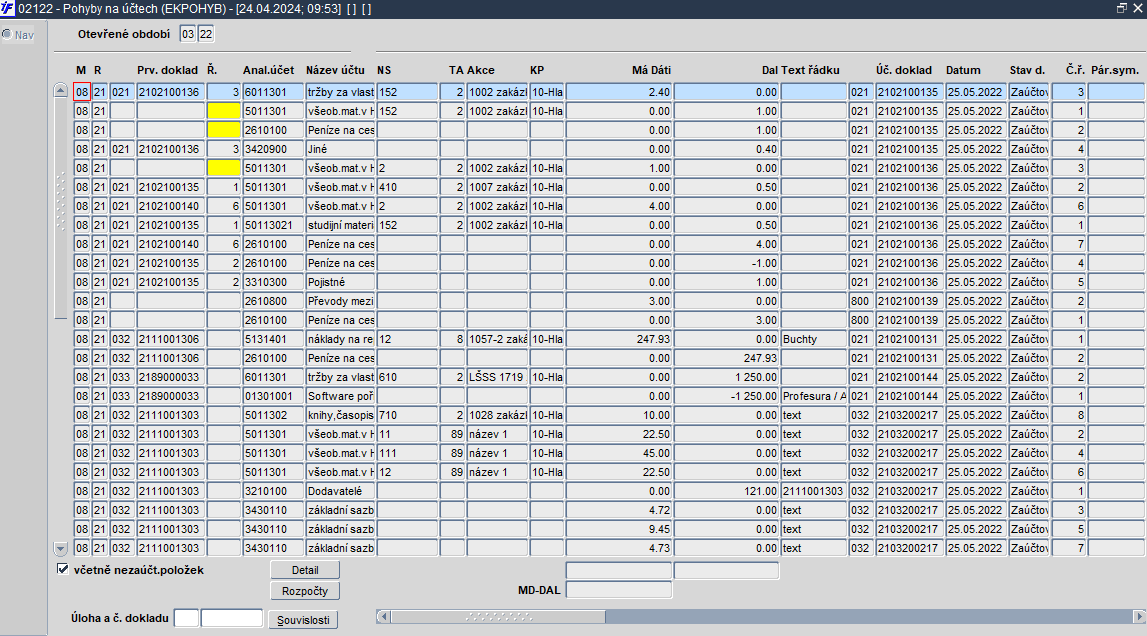Screen dimensions: 1147x636
Task: Click account cell 3210100
Action: tap(273, 492)
